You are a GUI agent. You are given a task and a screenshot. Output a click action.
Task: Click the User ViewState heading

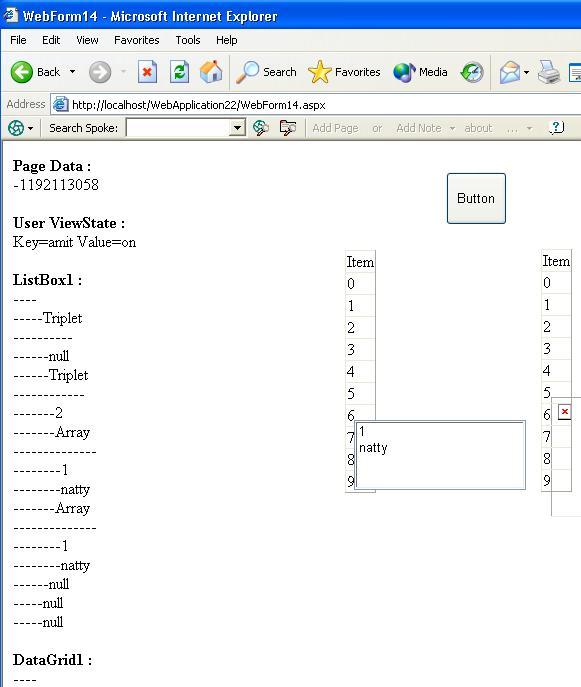pos(69,223)
